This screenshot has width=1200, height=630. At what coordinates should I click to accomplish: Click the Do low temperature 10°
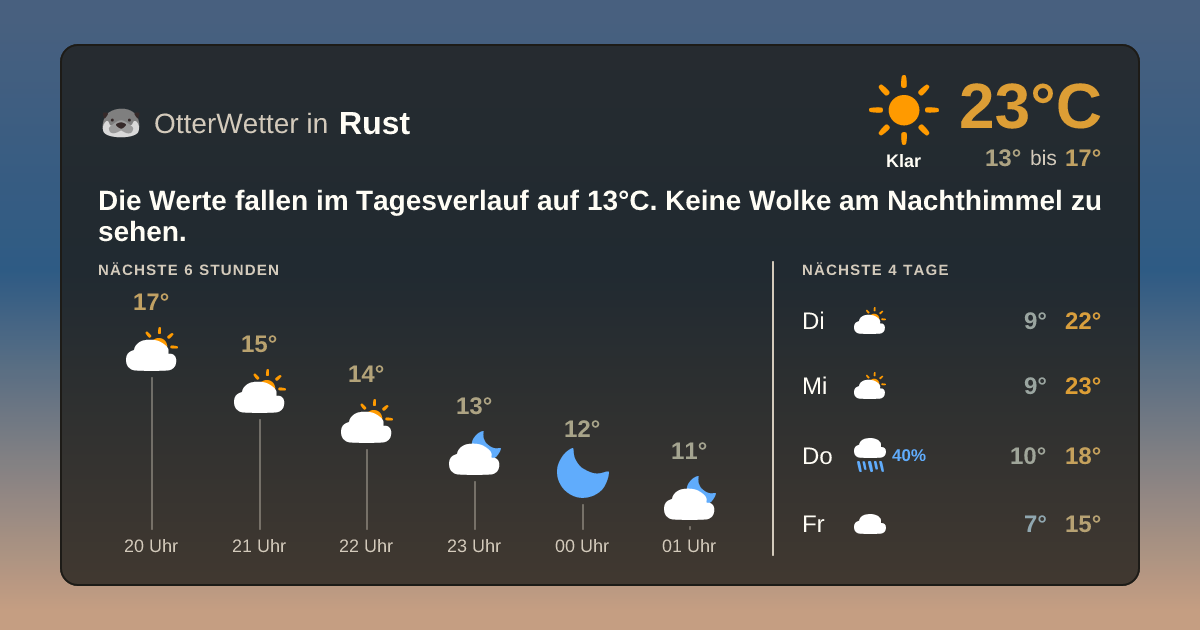pos(1028,456)
